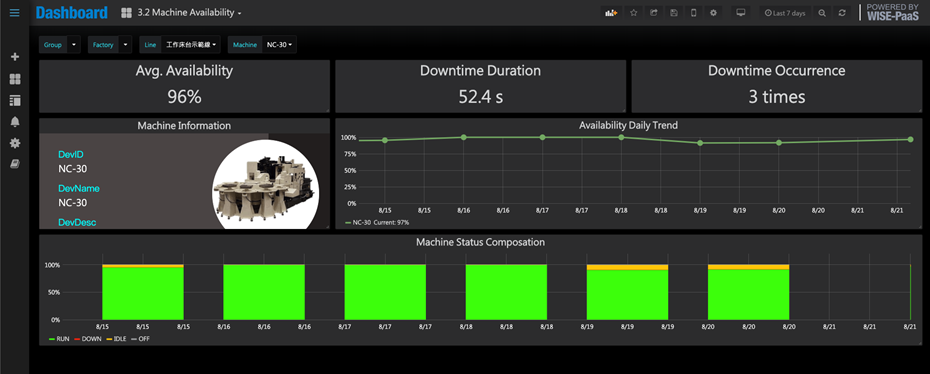Click the Create plus icon in sidebar

15,57
